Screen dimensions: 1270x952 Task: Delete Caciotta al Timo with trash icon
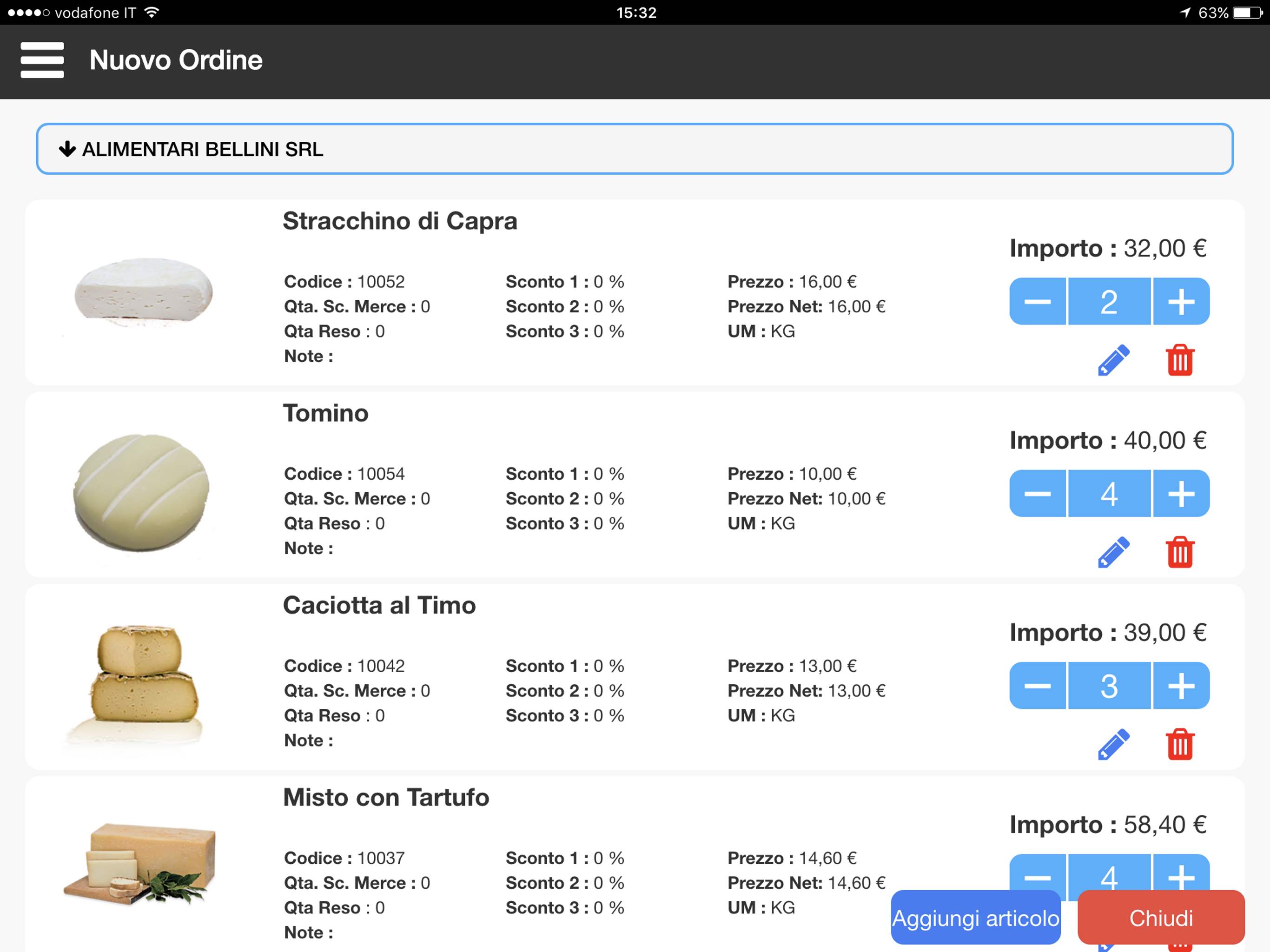coord(1180,744)
